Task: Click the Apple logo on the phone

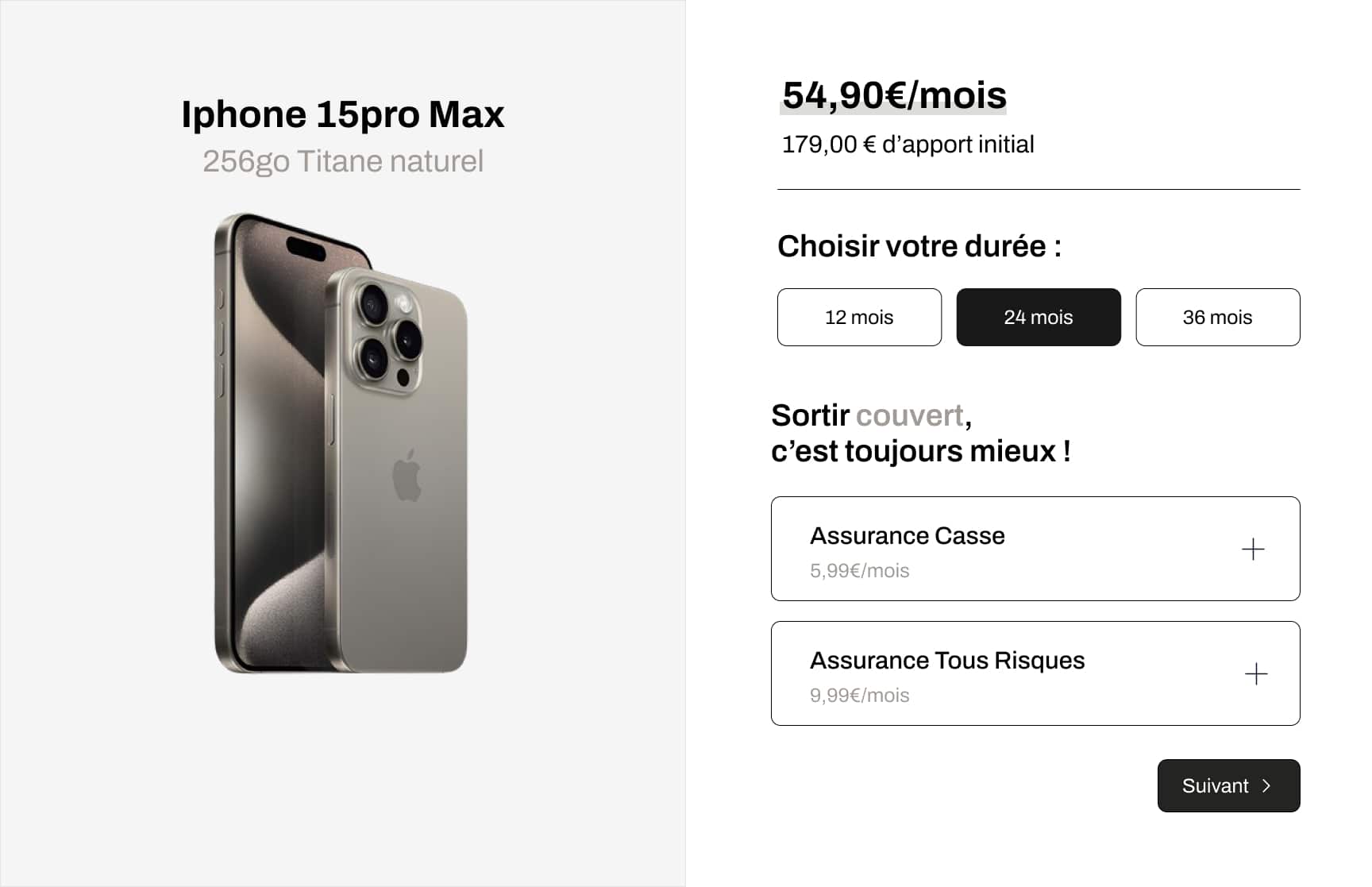Action: [407, 475]
